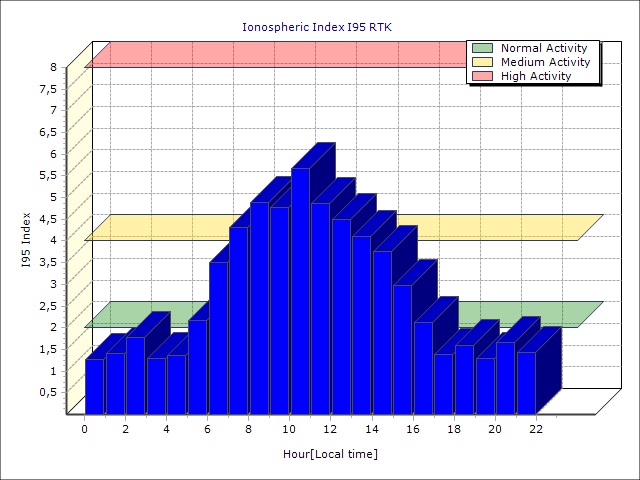The height and width of the screenshot is (480, 640).
Task: Select the Normal Activity legend label
Action: [545, 48]
